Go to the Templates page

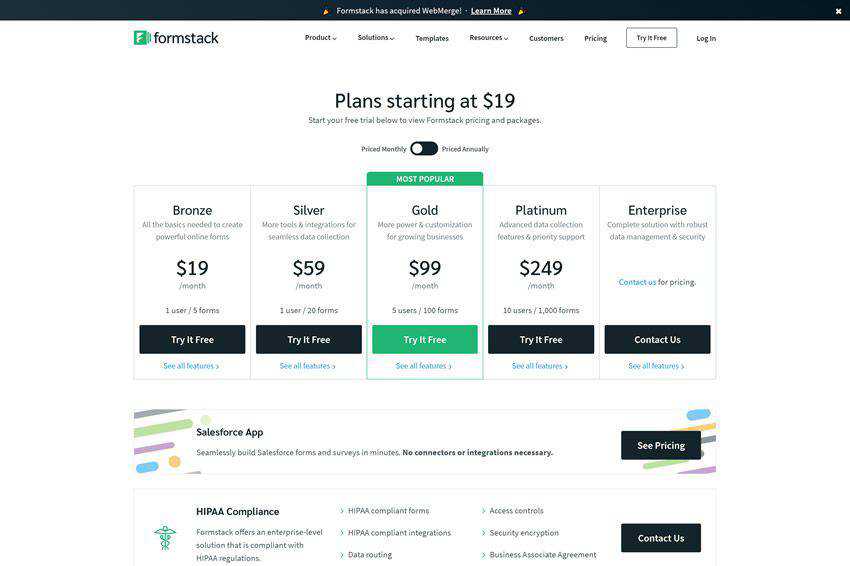[x=432, y=38]
